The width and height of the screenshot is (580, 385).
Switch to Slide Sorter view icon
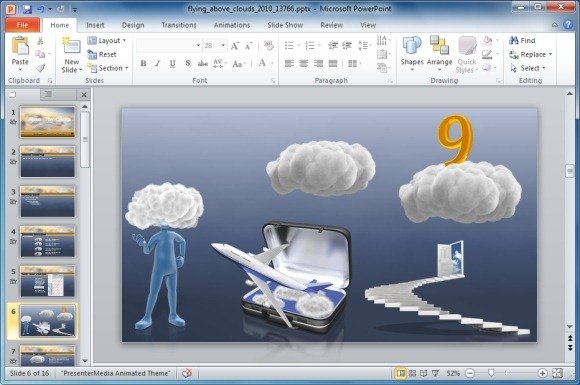[412, 373]
